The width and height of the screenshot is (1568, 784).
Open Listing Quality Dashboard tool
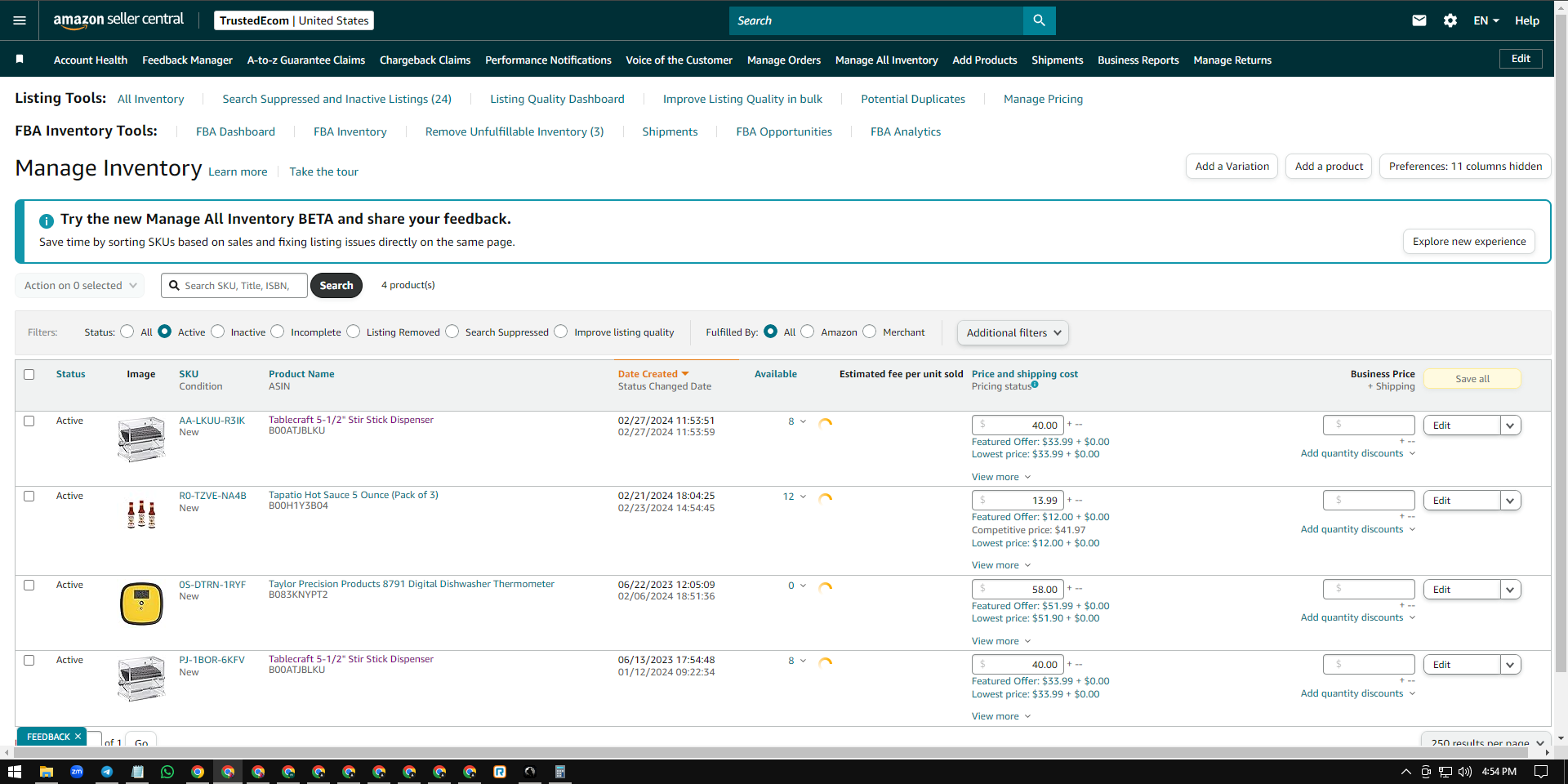[557, 99]
